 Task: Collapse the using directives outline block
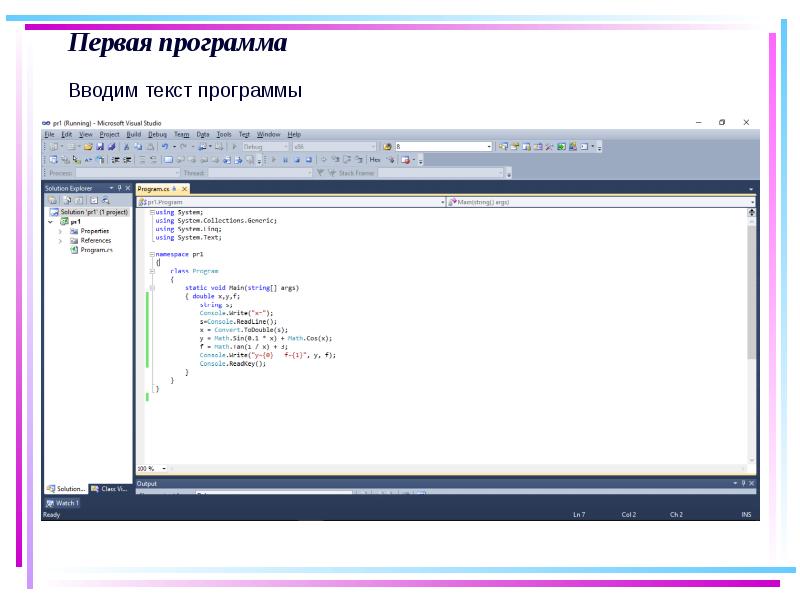click(152, 213)
